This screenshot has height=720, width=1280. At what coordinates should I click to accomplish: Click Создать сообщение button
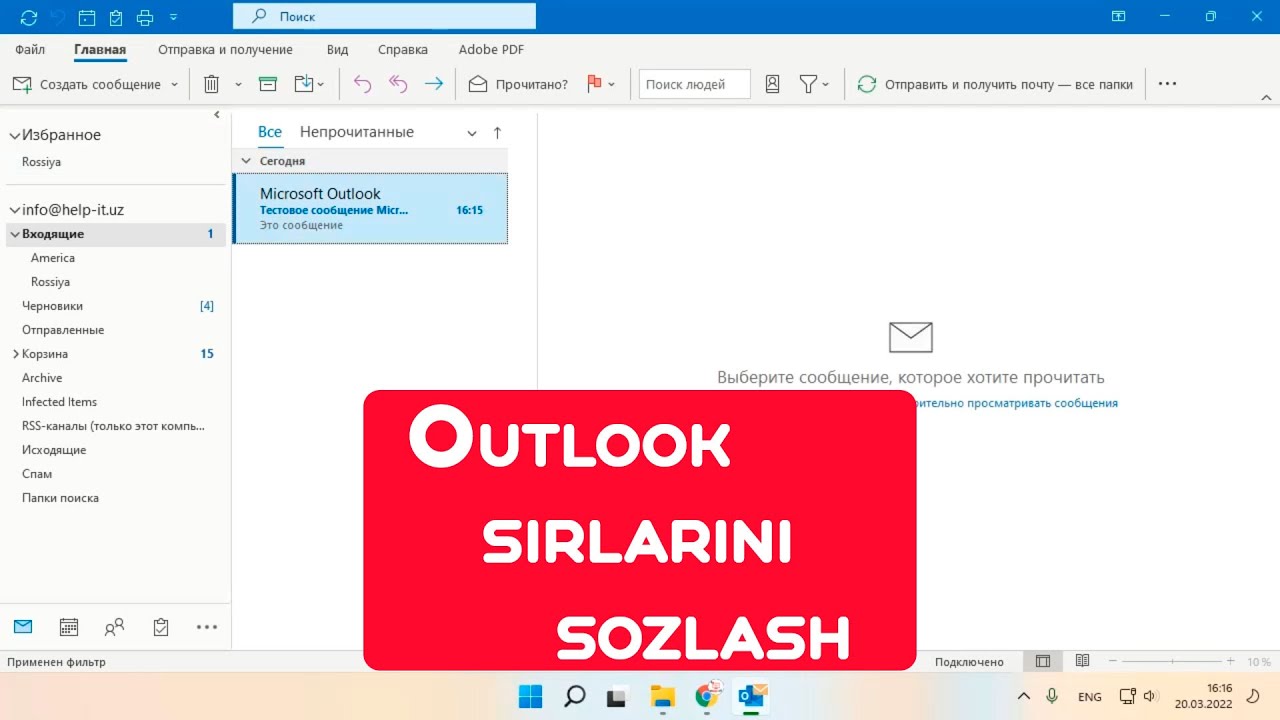(87, 84)
